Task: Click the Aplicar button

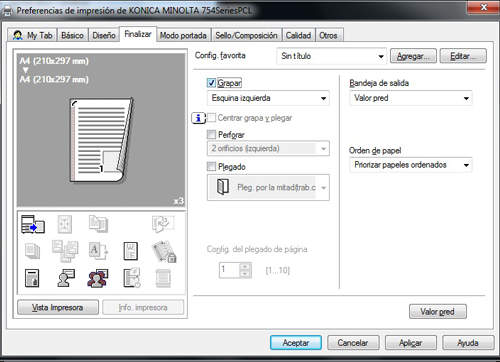Action: click(411, 343)
